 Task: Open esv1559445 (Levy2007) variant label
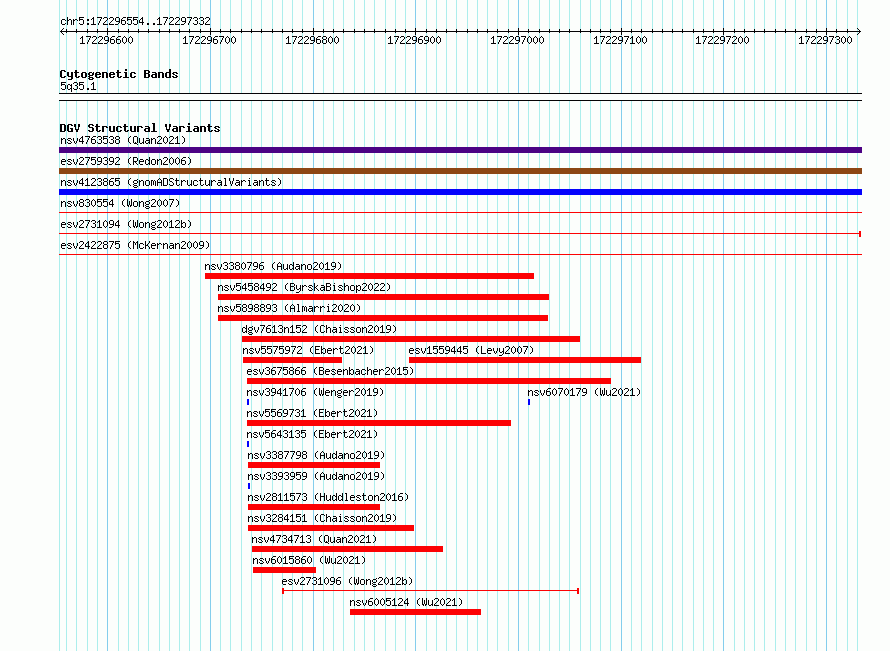[471, 350]
